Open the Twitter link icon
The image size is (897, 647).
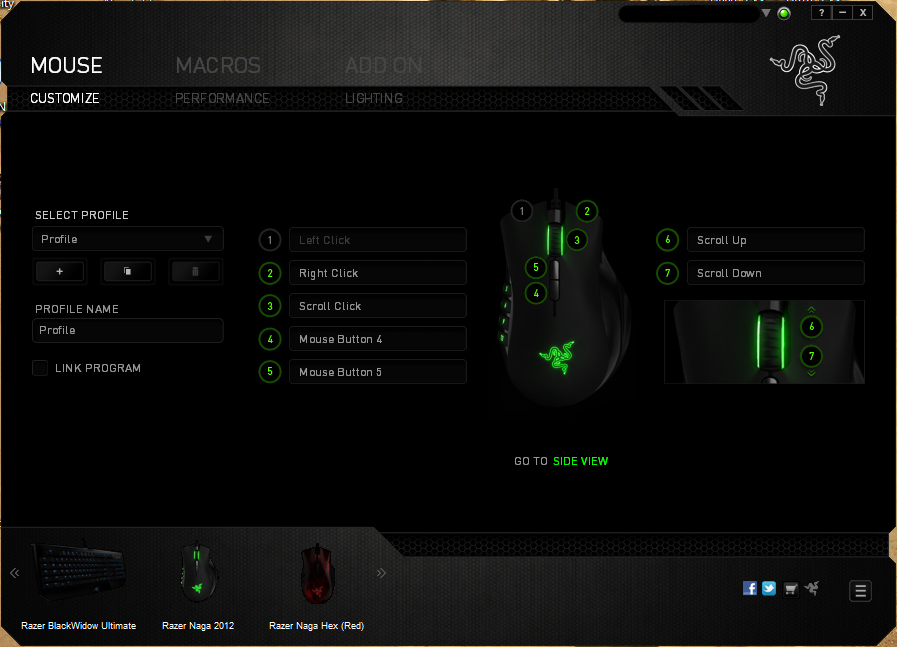[769, 588]
